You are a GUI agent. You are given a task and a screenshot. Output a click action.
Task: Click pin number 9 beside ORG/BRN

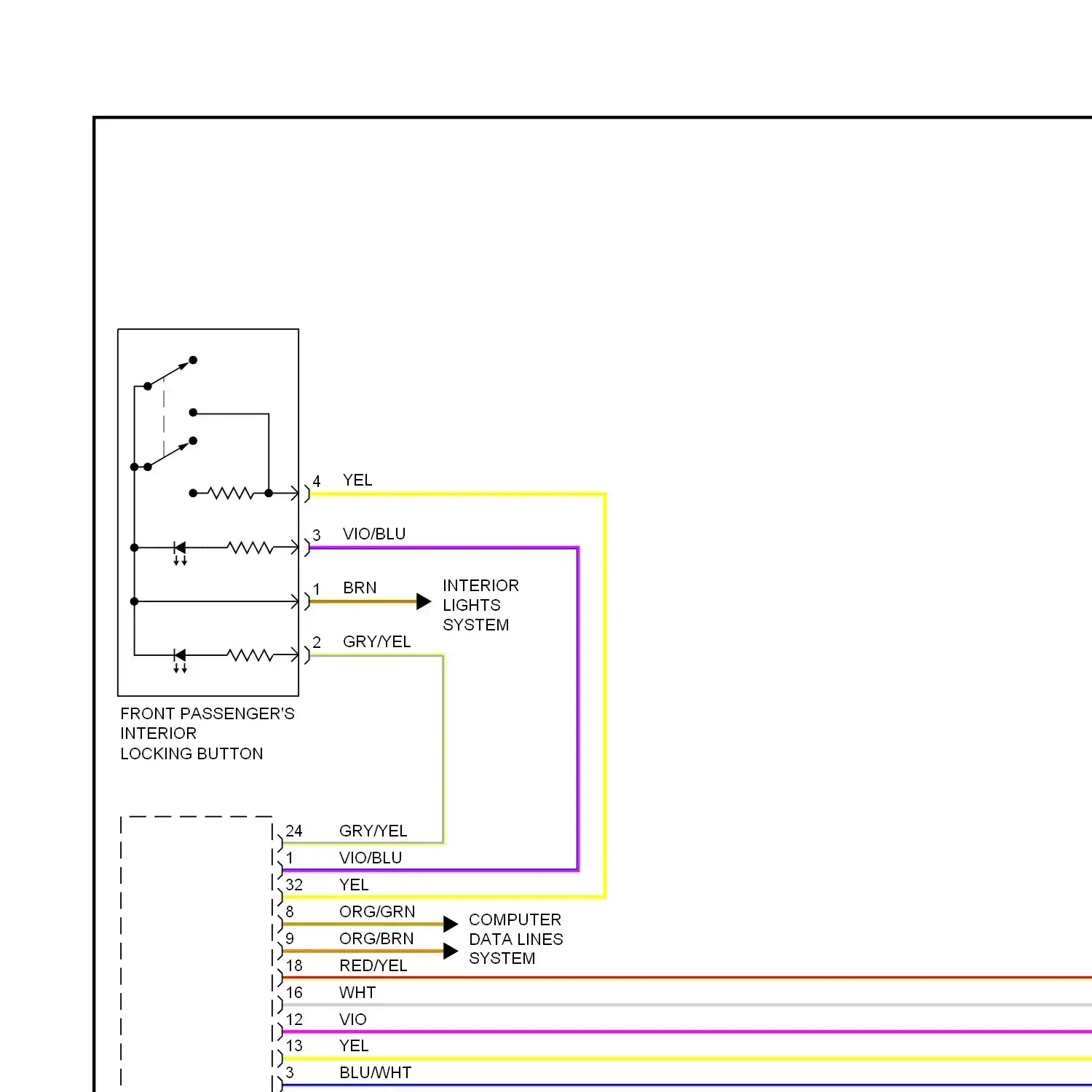[290, 939]
